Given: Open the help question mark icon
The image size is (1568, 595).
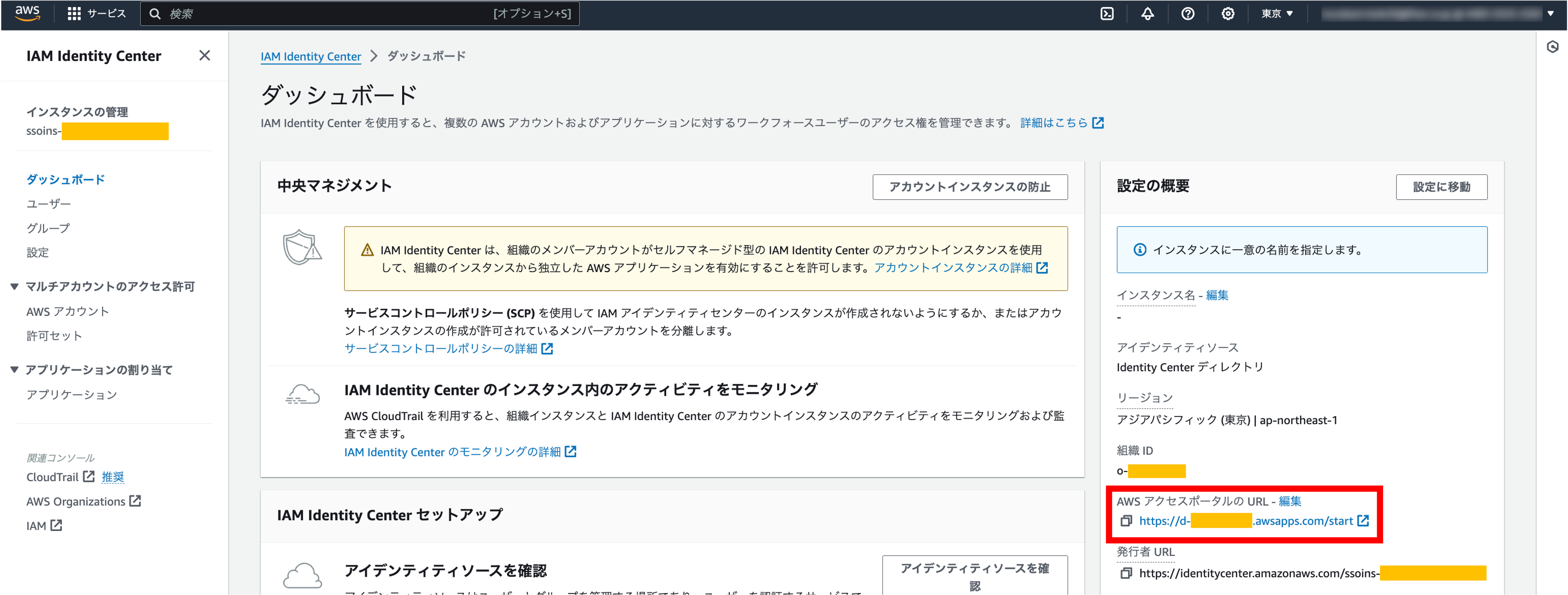Looking at the screenshot, I should point(1187,13).
